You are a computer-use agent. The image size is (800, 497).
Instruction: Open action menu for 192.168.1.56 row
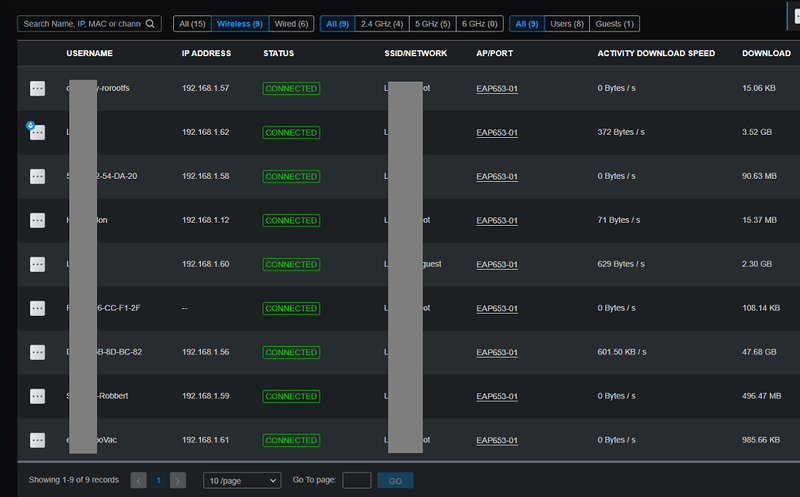click(37, 352)
